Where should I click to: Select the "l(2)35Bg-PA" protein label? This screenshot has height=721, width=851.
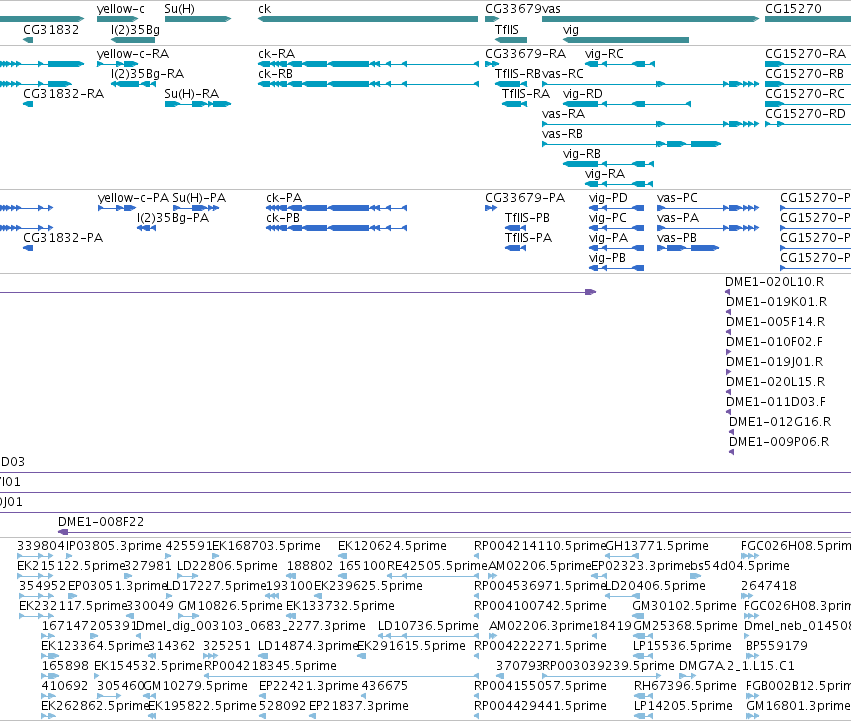pos(173,218)
